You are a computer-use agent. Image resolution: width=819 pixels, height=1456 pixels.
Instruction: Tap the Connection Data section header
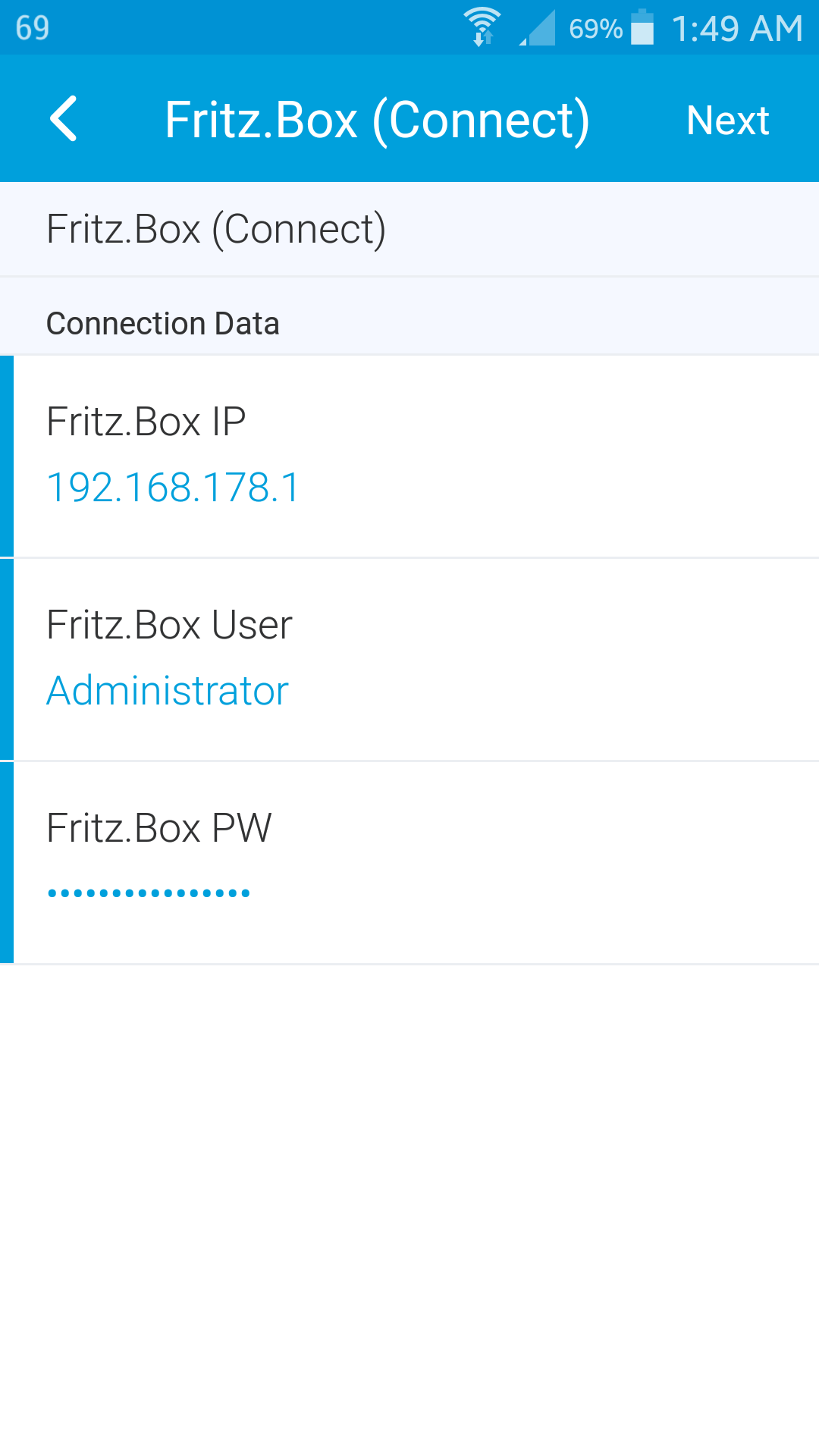coord(163,324)
